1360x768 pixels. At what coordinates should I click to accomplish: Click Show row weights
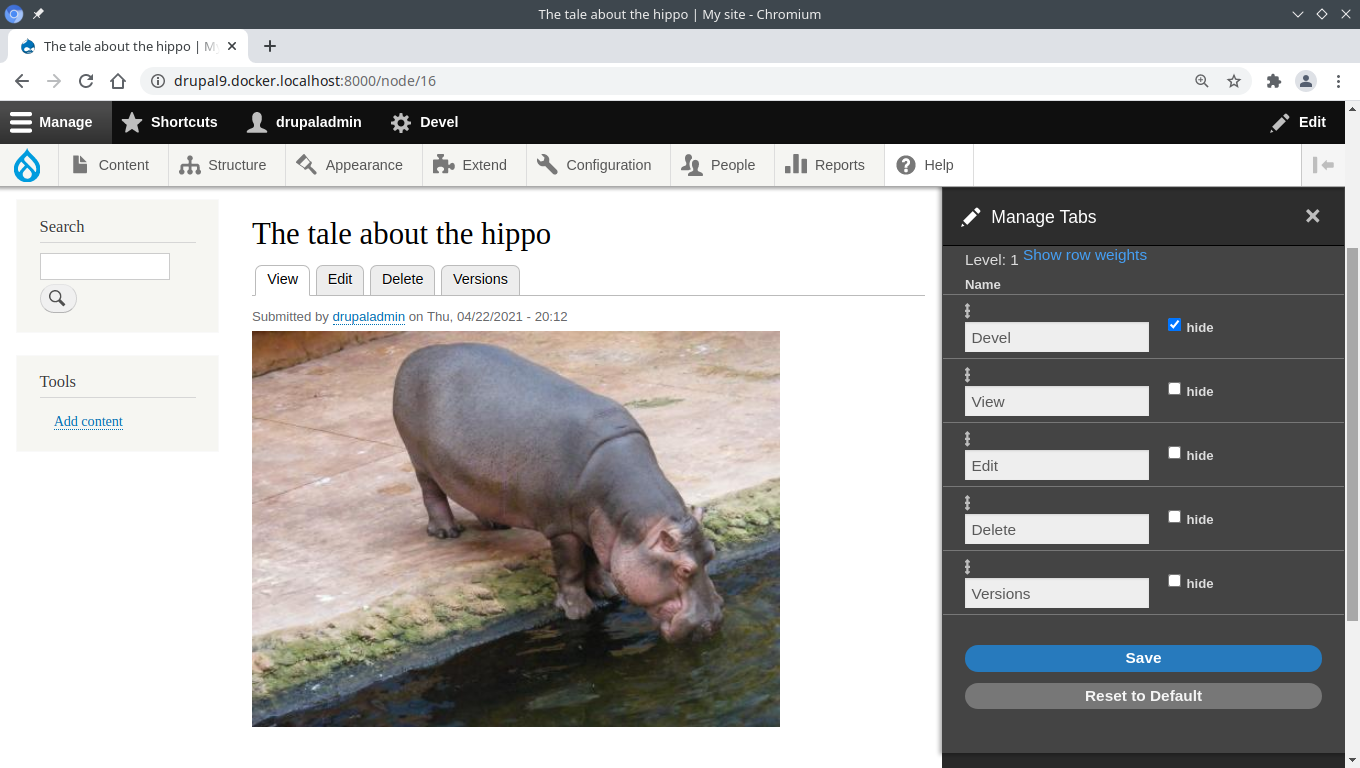click(x=1084, y=254)
